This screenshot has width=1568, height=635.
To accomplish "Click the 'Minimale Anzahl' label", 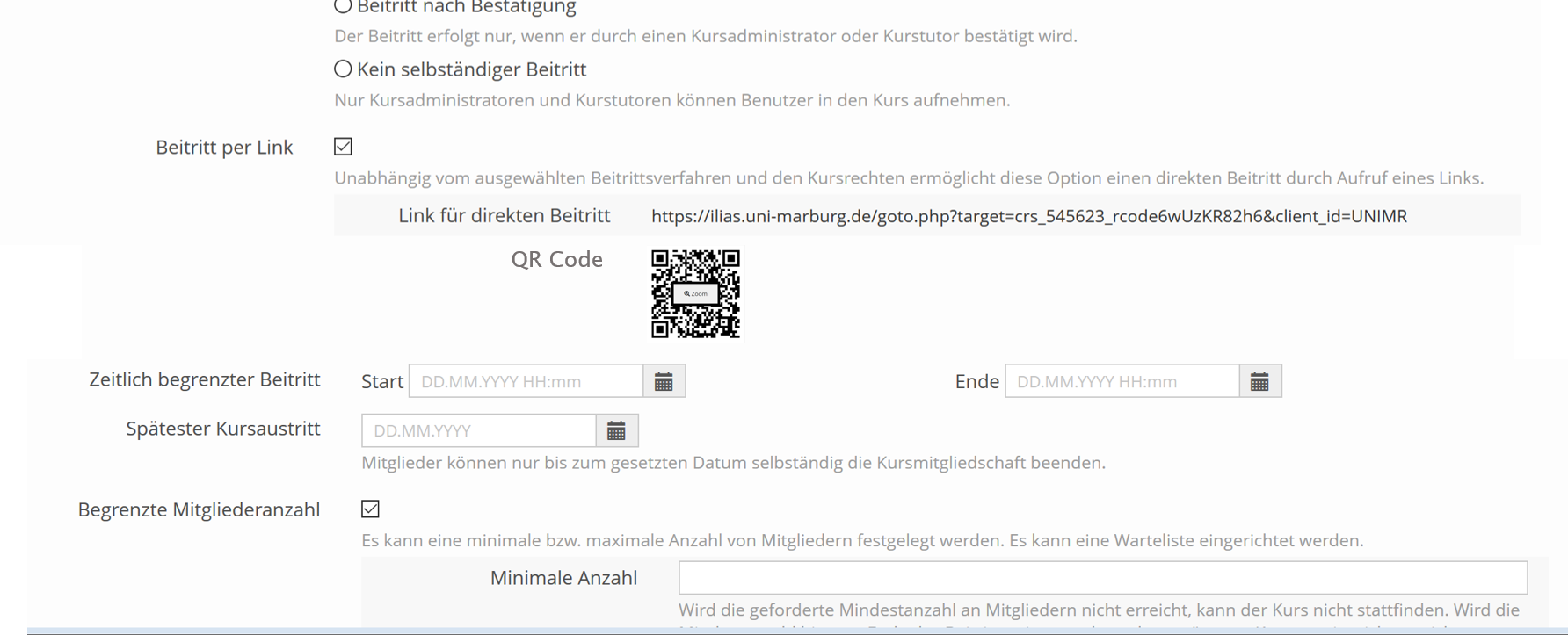I will click(x=563, y=578).
